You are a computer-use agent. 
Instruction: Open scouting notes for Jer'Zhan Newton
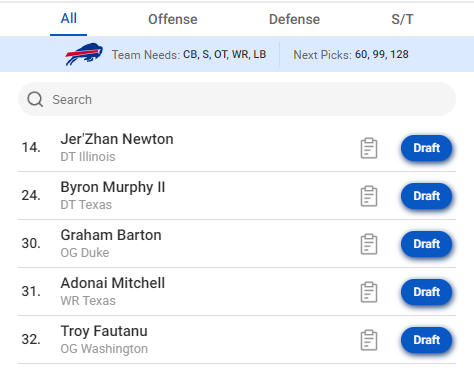(x=369, y=148)
